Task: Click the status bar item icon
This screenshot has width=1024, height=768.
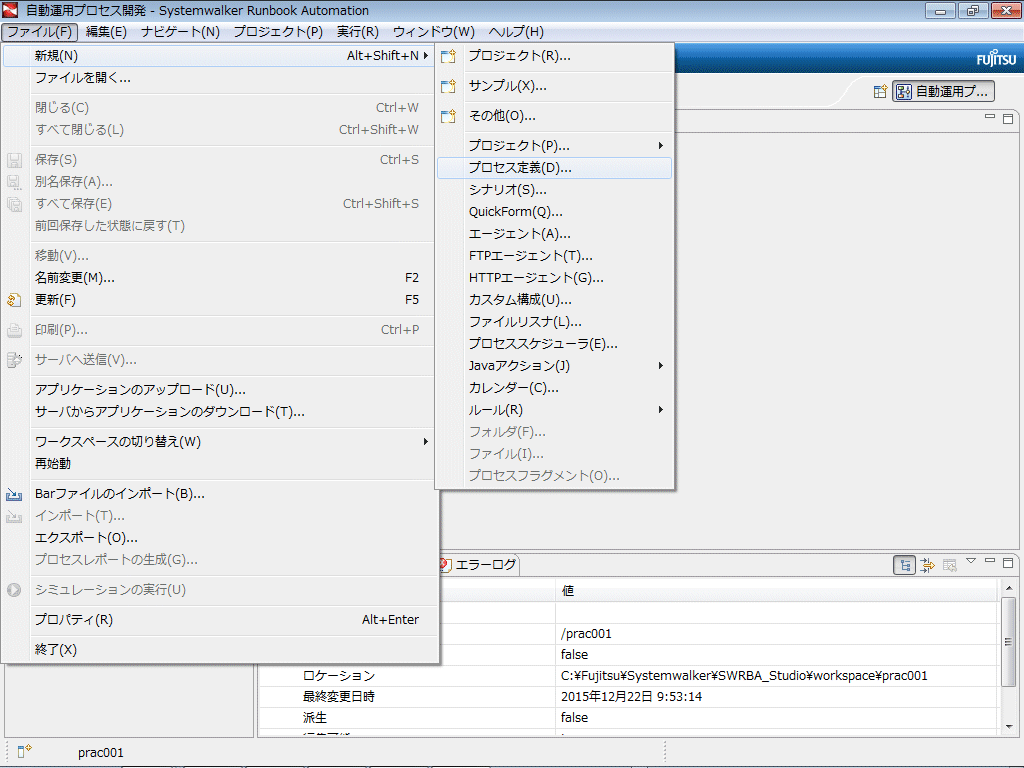Action: (x=24, y=752)
